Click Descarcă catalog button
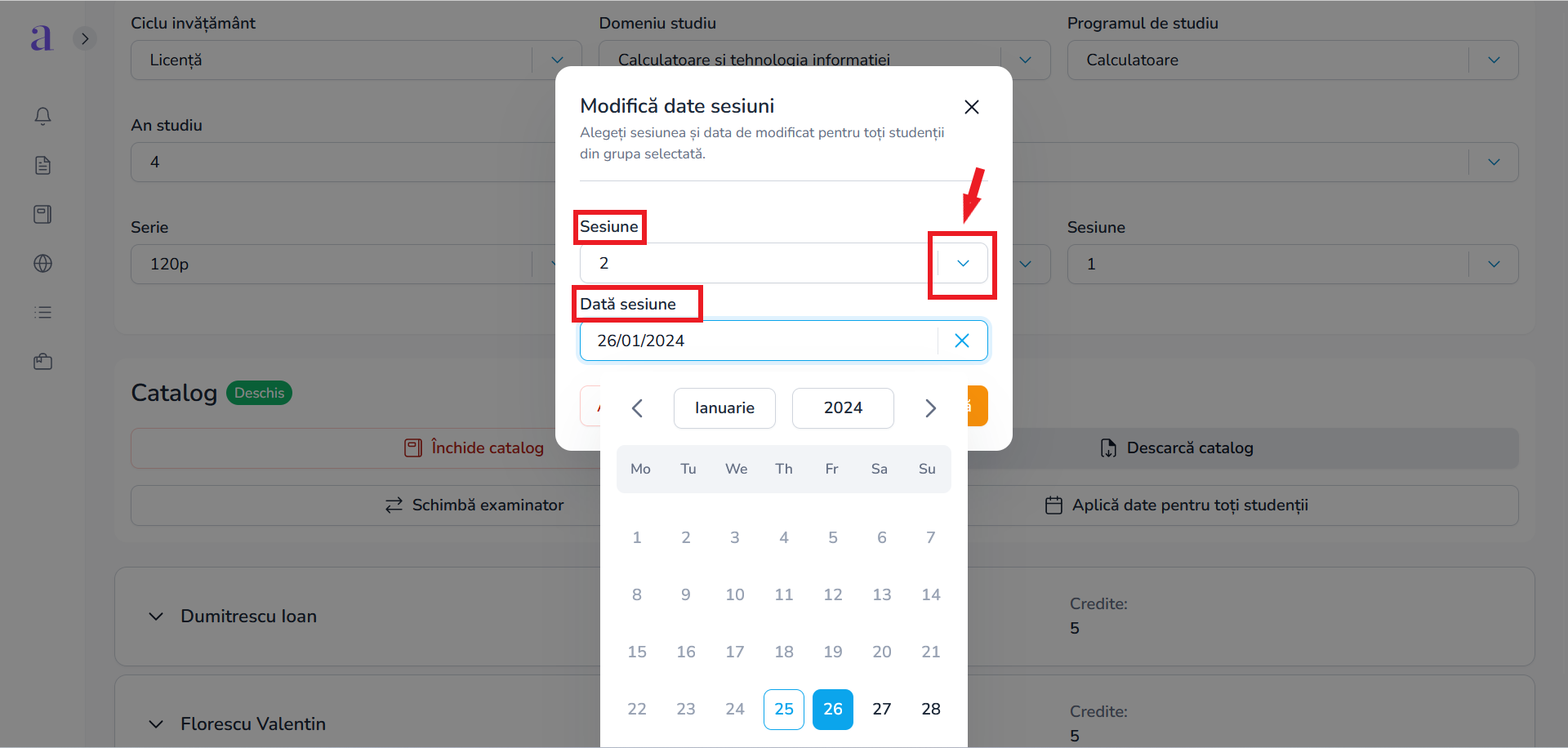 pos(1176,448)
